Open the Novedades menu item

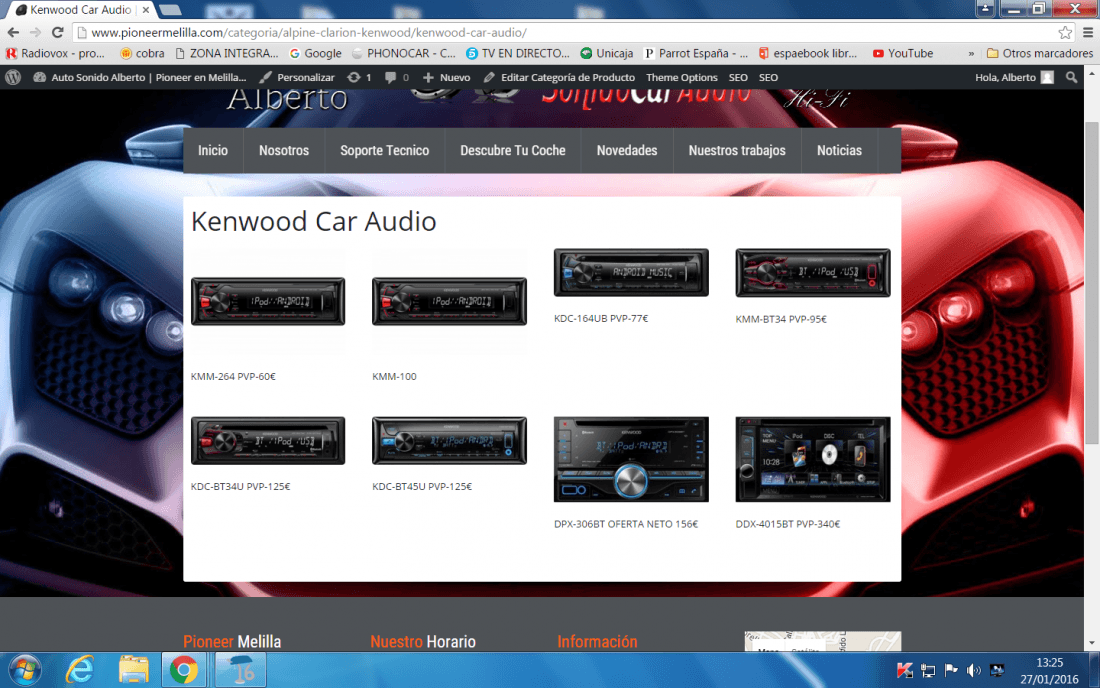[x=627, y=150]
